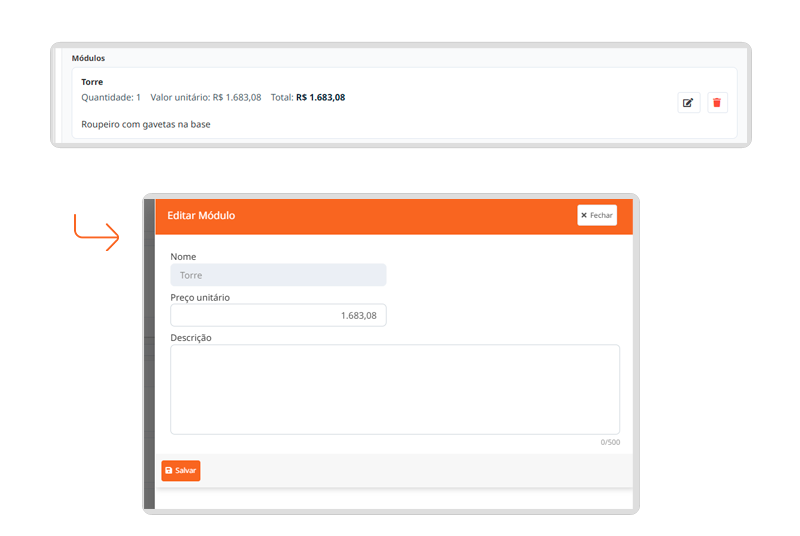
Task: Click the disabled Nome field showing Torre
Action: pyautogui.click(x=278, y=275)
